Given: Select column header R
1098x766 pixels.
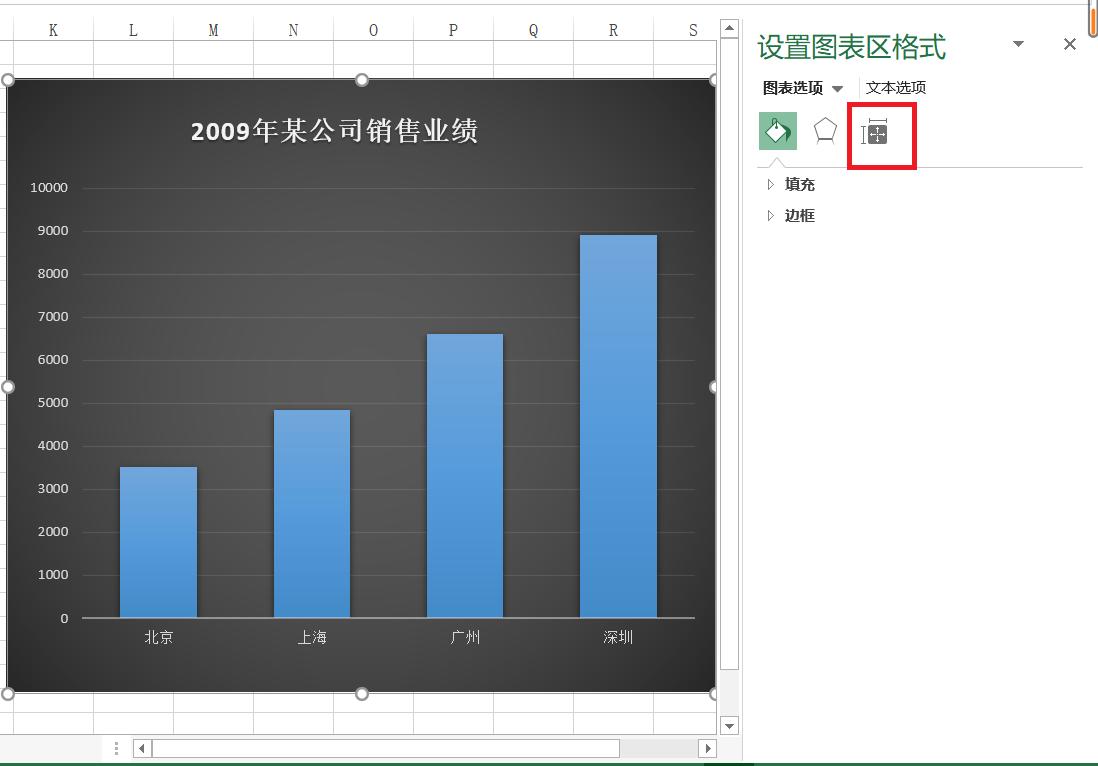Looking at the screenshot, I should click(x=613, y=29).
